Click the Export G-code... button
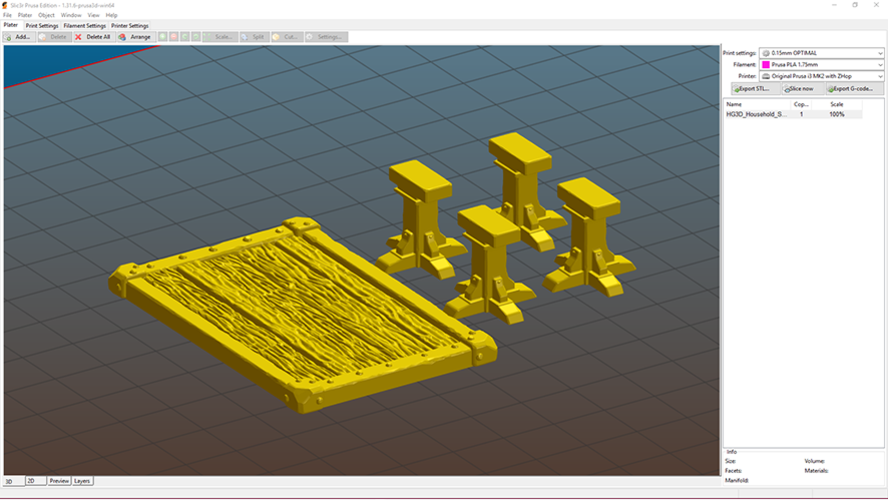The width and height of the screenshot is (888, 500). point(854,89)
